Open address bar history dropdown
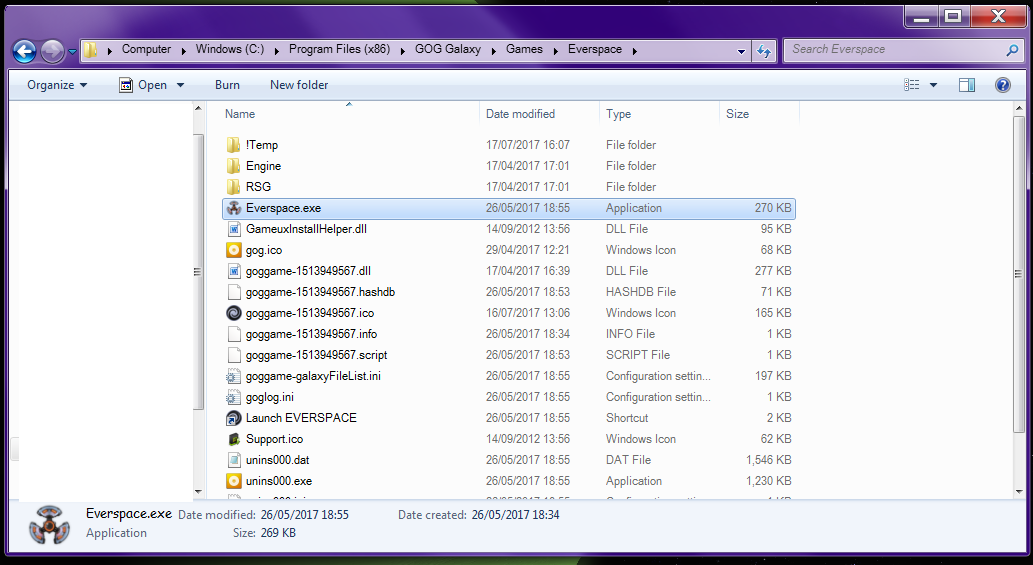Viewport: 1033px width, 565px height. click(x=741, y=51)
